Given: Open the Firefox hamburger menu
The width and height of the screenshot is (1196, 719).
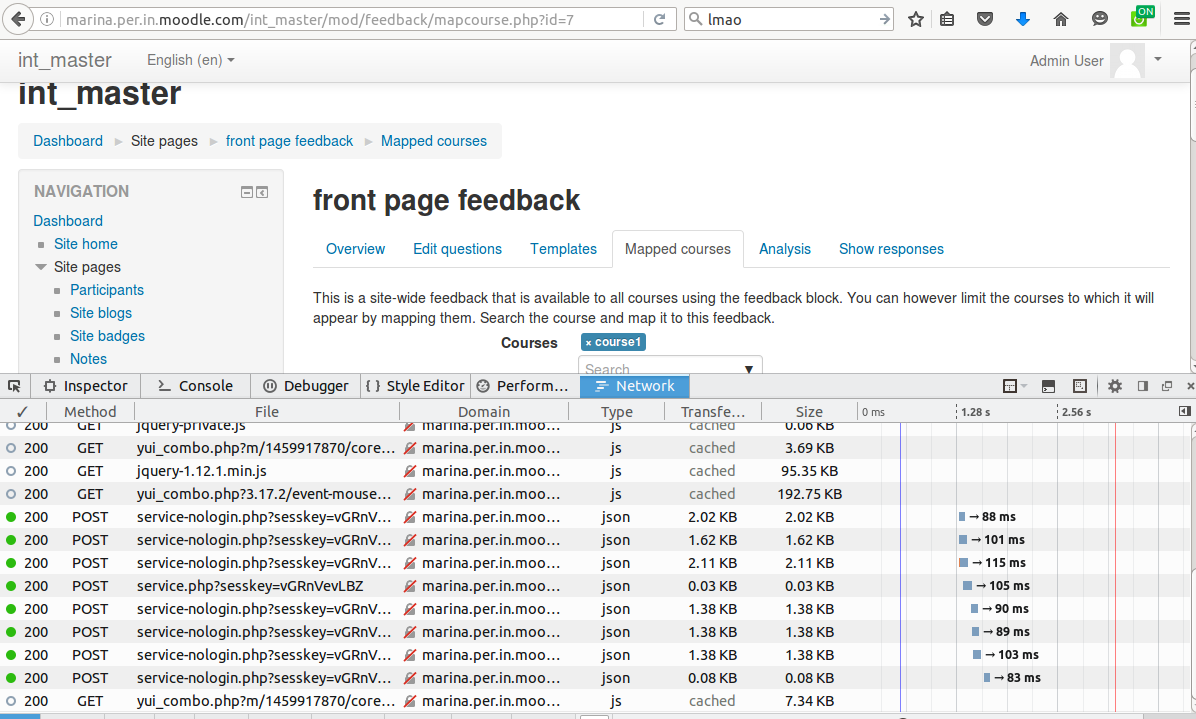Looking at the screenshot, I should tap(1182, 19).
